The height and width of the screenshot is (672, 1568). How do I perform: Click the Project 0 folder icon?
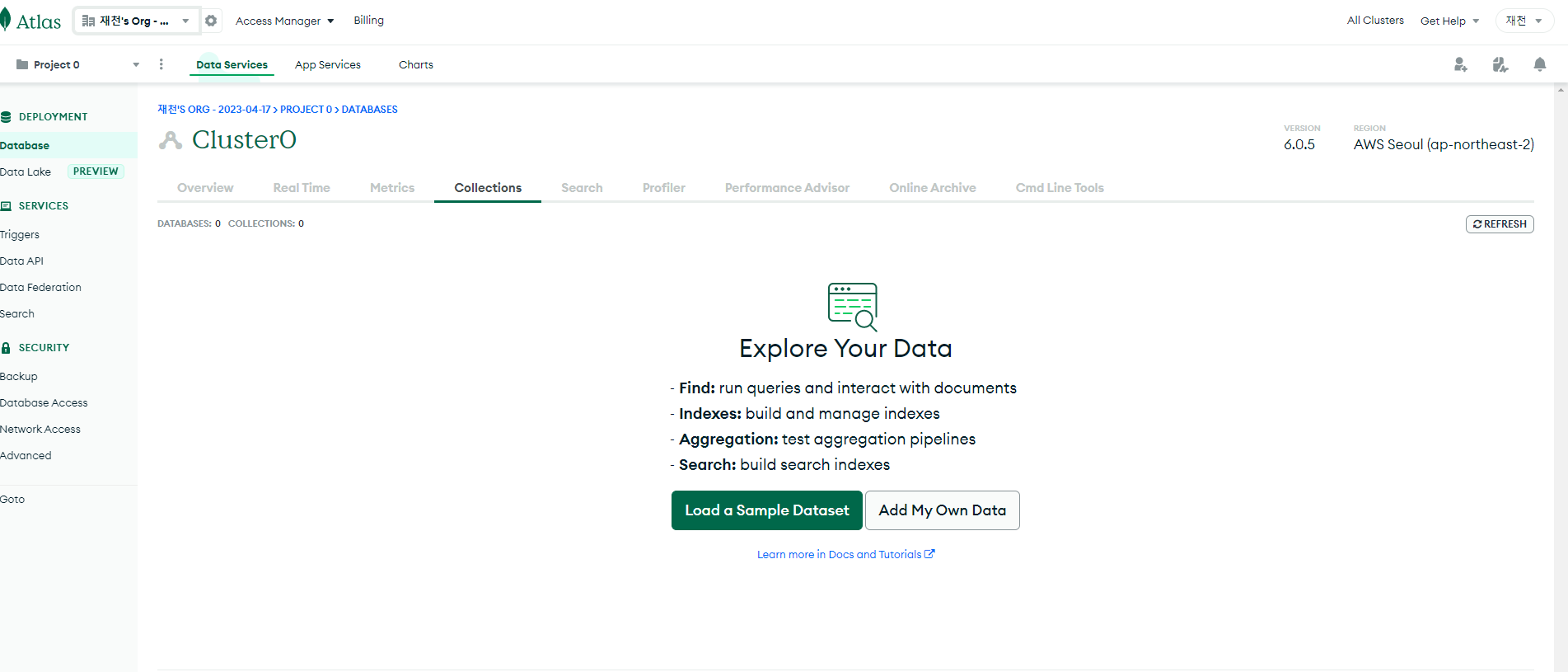(22, 64)
